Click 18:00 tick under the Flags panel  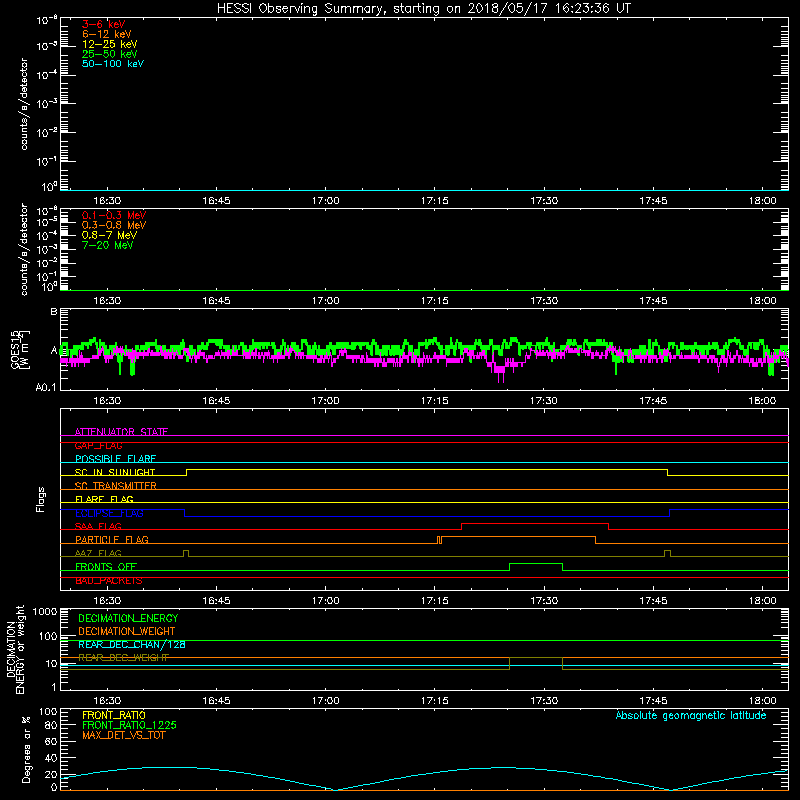(x=762, y=601)
